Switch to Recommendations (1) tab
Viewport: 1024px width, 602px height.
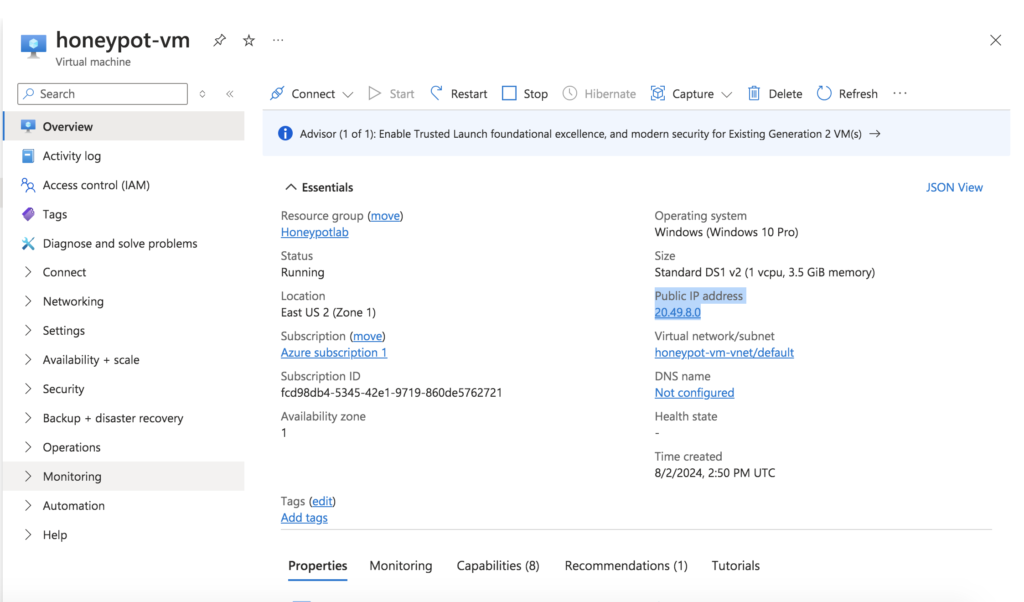pos(626,566)
